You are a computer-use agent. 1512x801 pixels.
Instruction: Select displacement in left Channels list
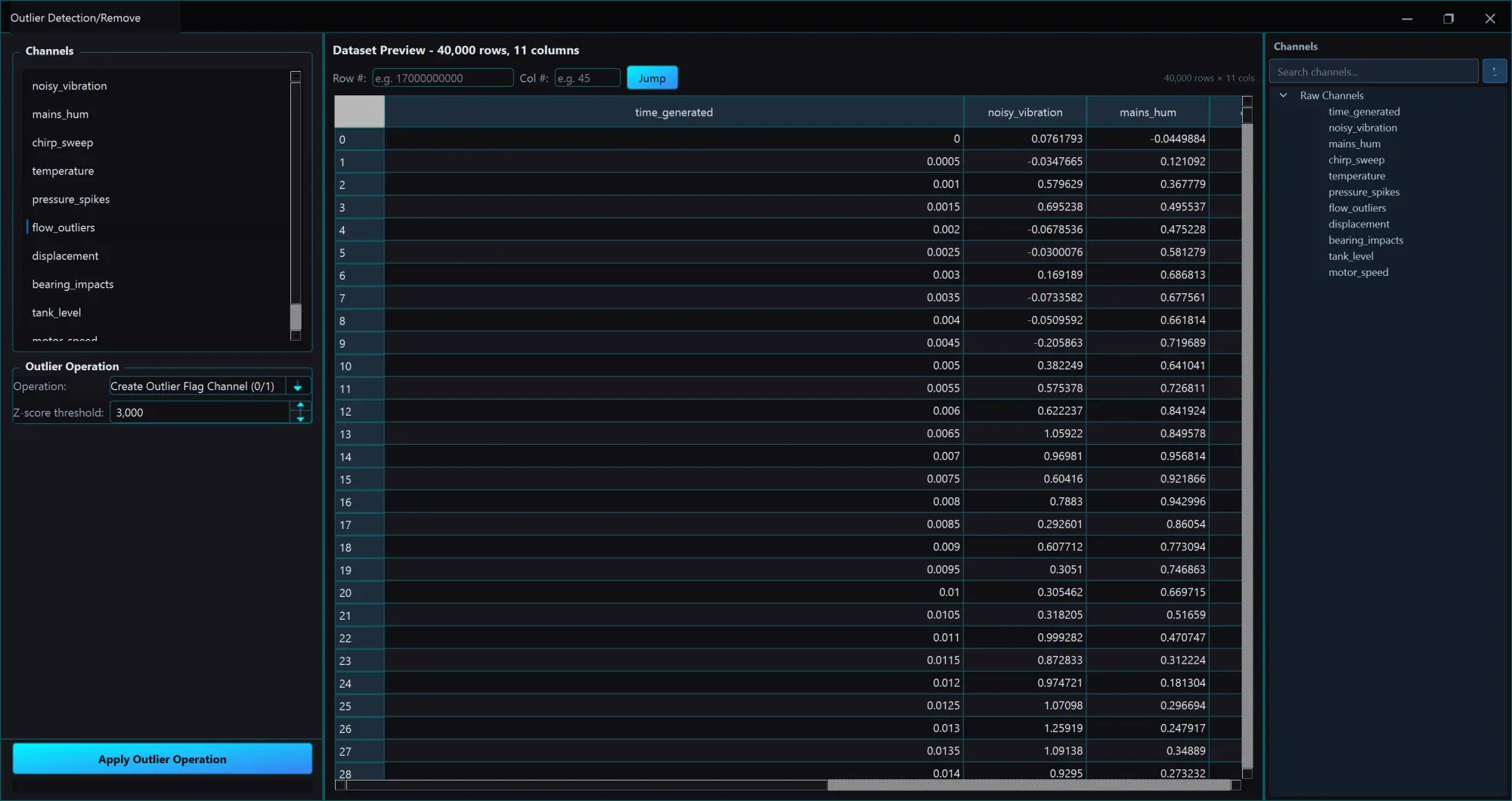click(x=156, y=256)
